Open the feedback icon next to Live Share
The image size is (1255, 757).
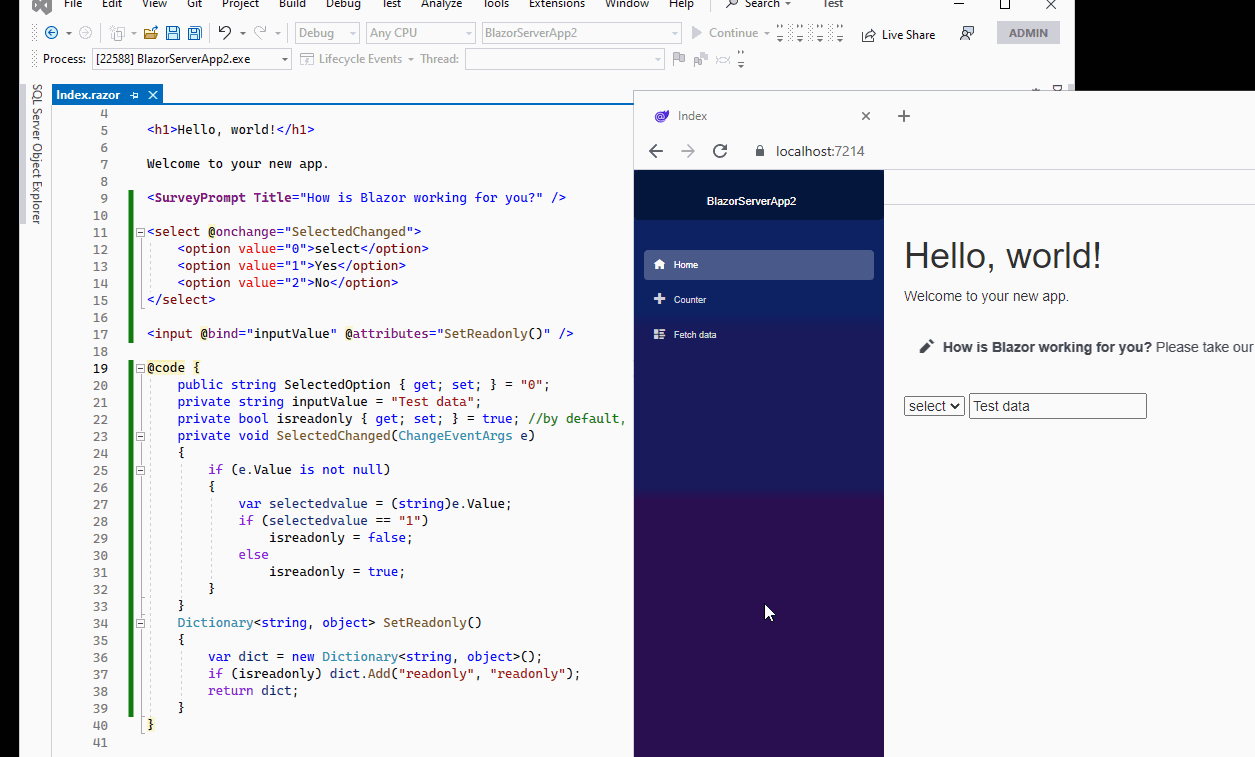(966, 34)
